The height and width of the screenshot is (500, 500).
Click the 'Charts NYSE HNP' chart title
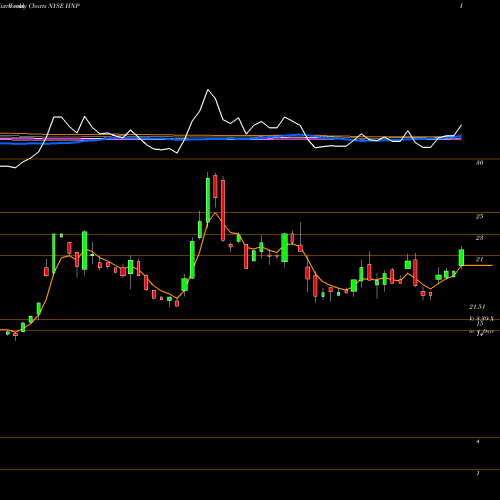[x=54, y=6]
